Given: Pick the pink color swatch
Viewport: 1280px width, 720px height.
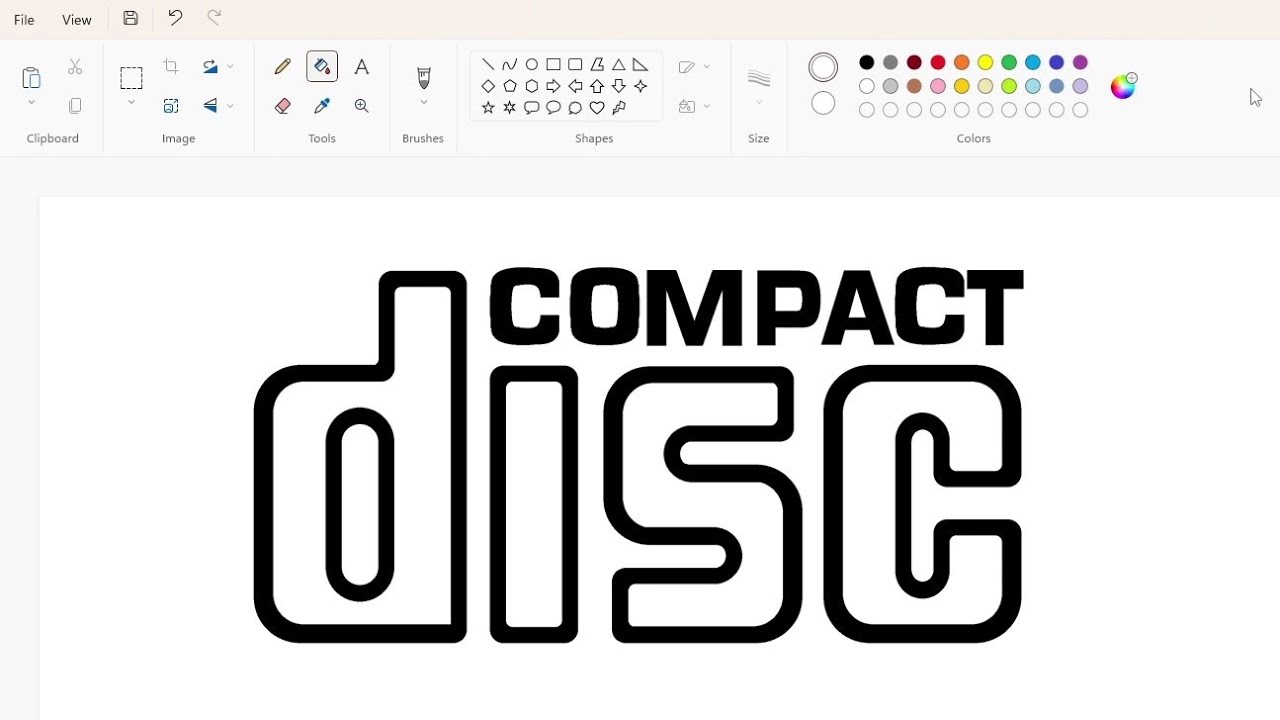Looking at the screenshot, I should [x=938, y=86].
